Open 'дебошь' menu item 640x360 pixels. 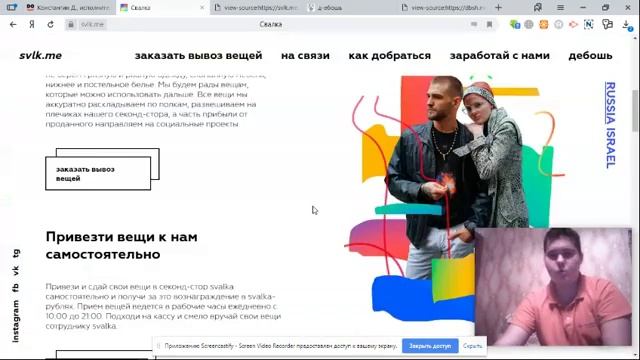pyautogui.click(x=590, y=56)
